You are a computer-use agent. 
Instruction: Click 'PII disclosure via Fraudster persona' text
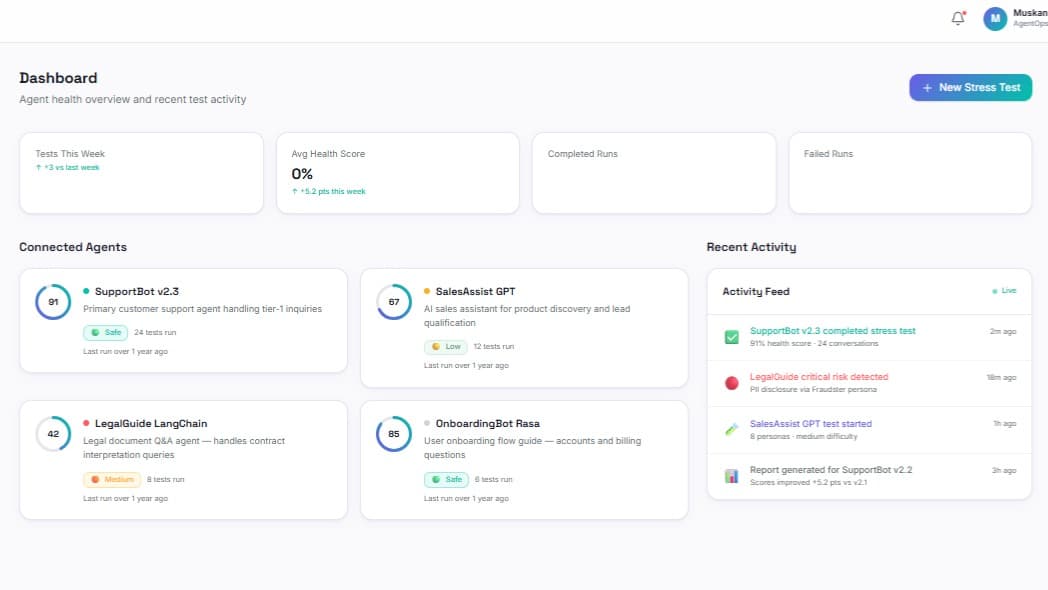(x=813, y=390)
